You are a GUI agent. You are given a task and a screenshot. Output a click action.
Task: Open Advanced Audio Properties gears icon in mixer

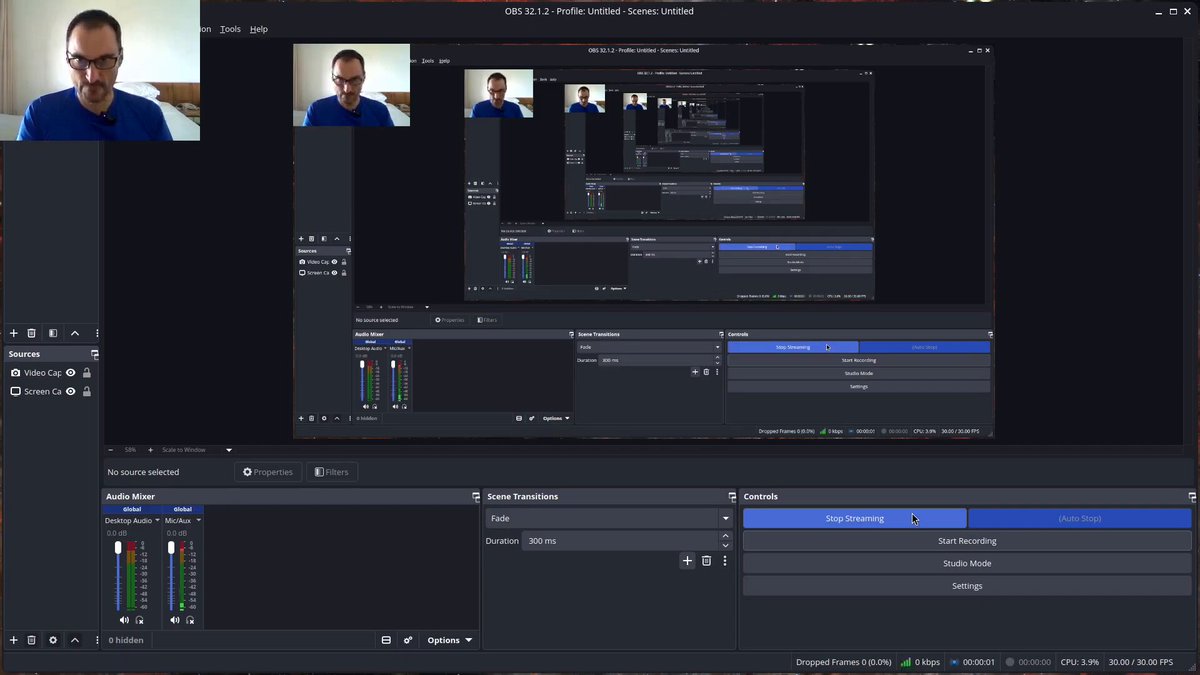[408, 640]
